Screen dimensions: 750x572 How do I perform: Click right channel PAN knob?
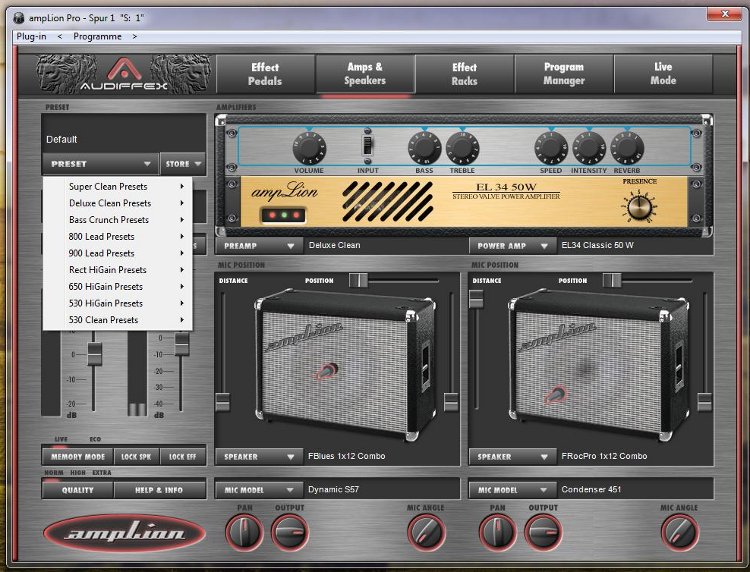[x=497, y=532]
